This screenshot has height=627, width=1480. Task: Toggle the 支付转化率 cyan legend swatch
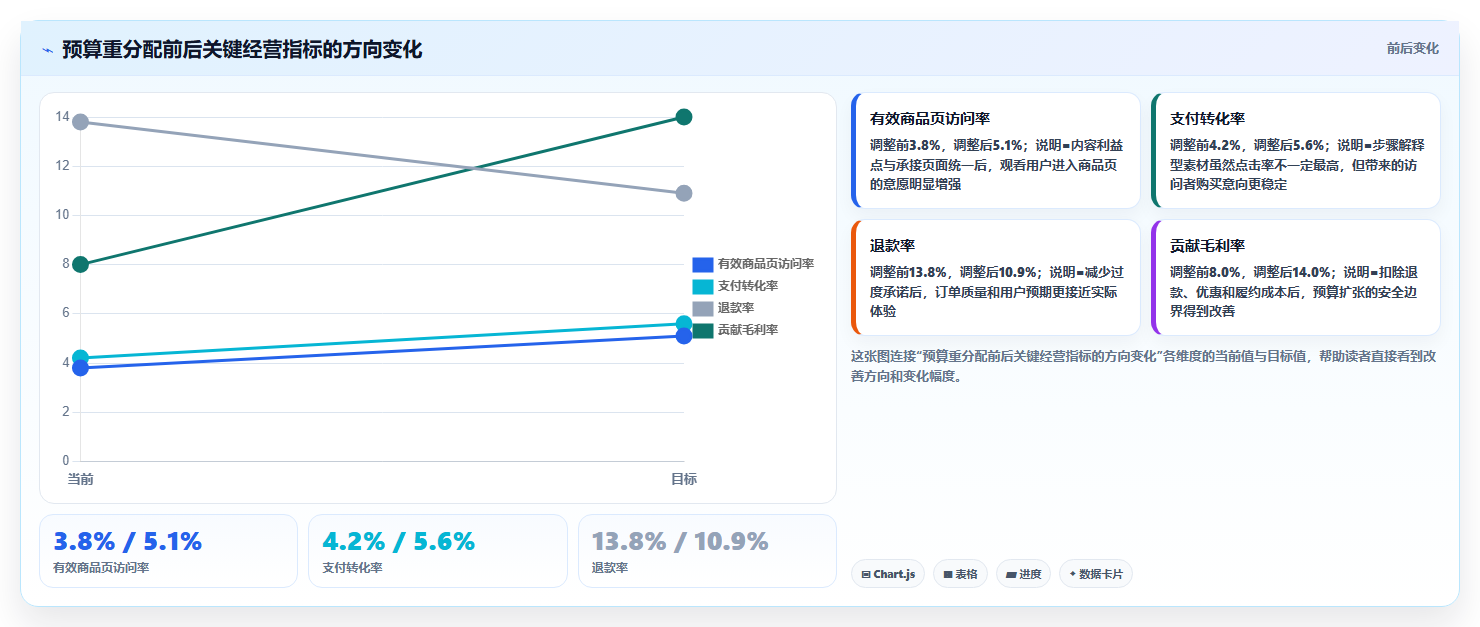[x=702, y=286]
